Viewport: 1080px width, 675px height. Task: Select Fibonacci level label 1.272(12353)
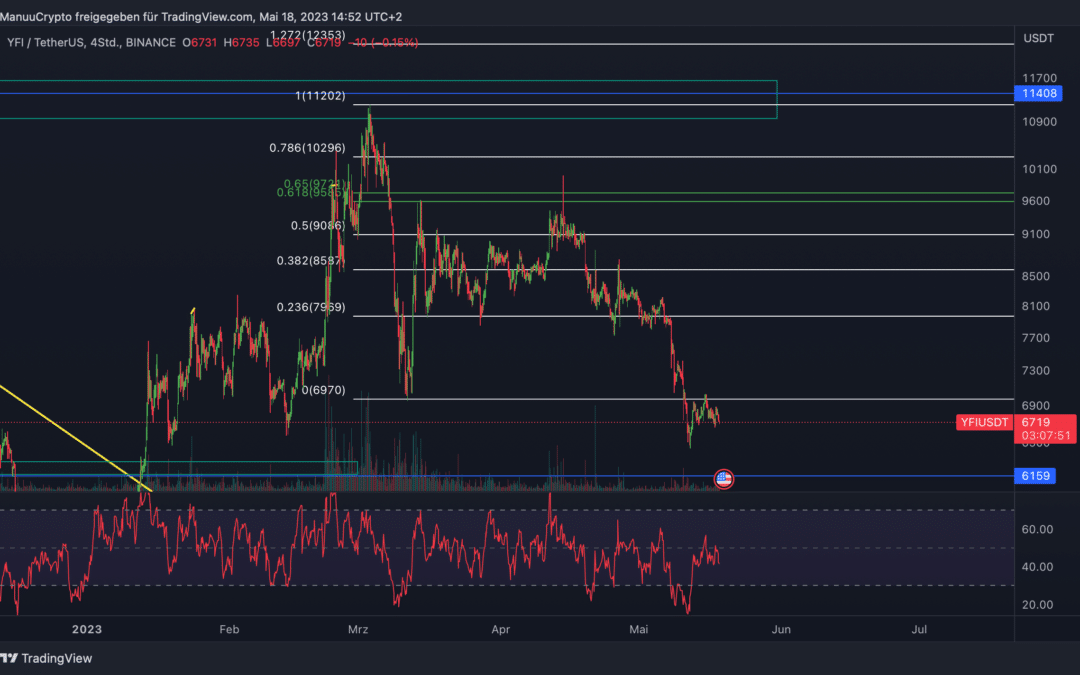click(x=307, y=35)
